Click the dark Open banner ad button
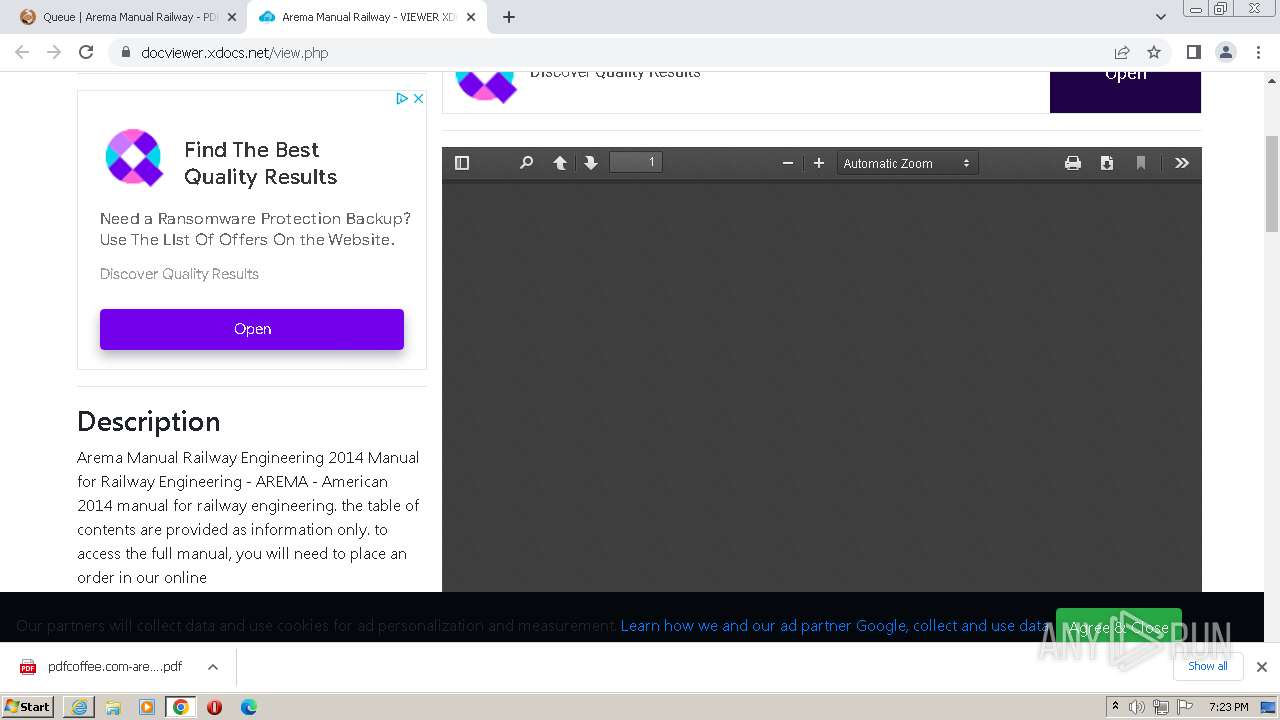Viewport: 1280px width, 720px height. tap(1125, 91)
